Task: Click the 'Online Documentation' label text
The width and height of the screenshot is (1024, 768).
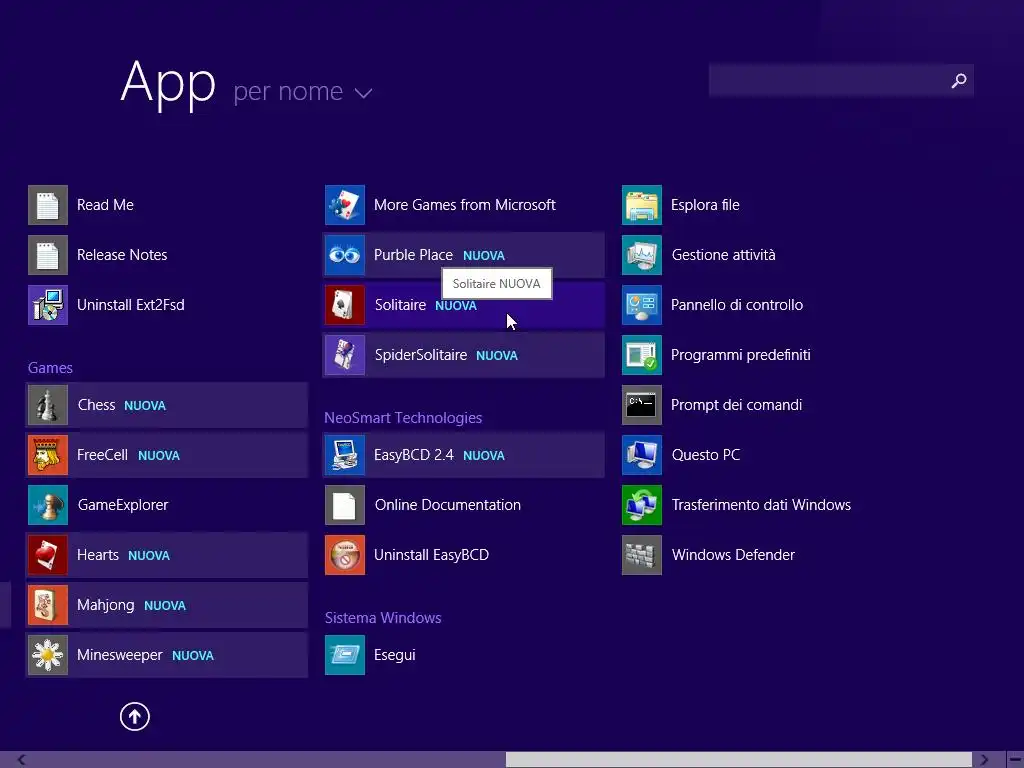Action: click(448, 505)
